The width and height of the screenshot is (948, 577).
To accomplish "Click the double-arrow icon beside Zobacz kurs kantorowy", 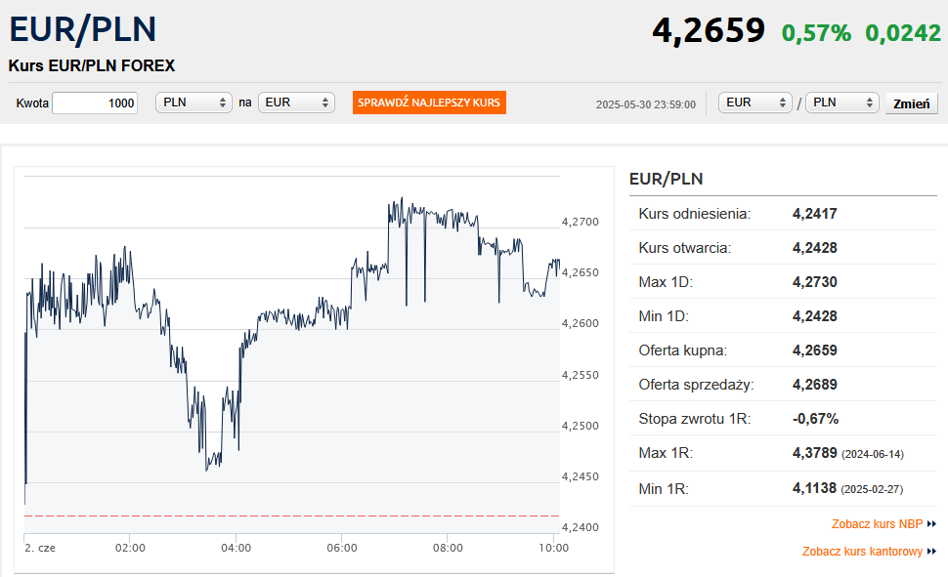I will tap(931, 551).
